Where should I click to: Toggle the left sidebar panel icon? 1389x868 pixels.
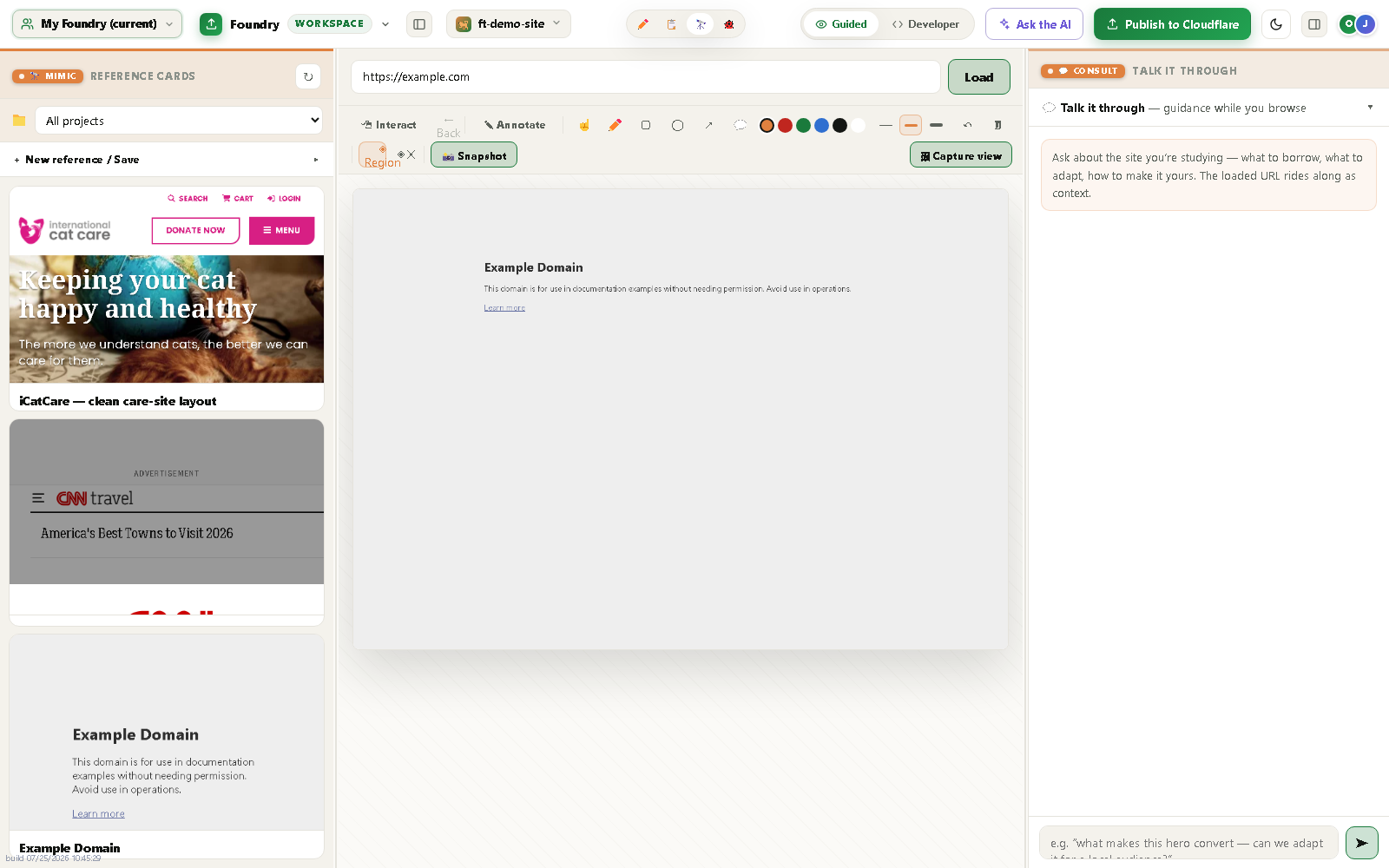coord(419,24)
